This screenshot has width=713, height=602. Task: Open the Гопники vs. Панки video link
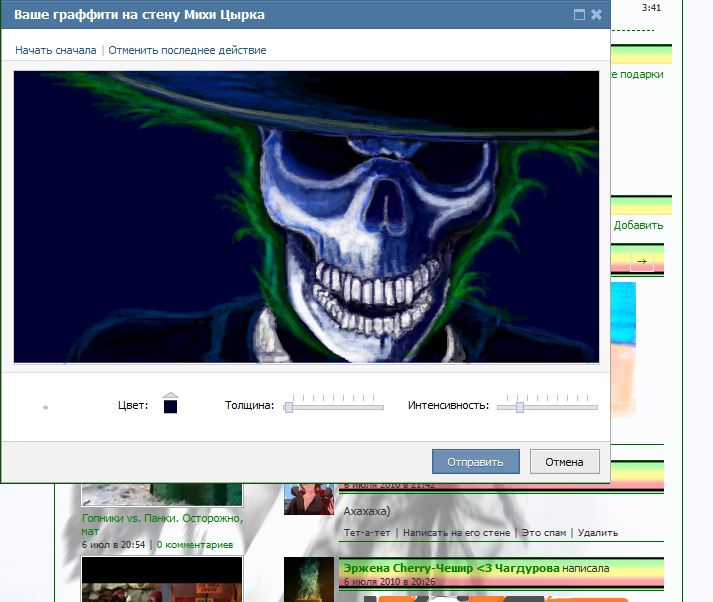point(160,525)
